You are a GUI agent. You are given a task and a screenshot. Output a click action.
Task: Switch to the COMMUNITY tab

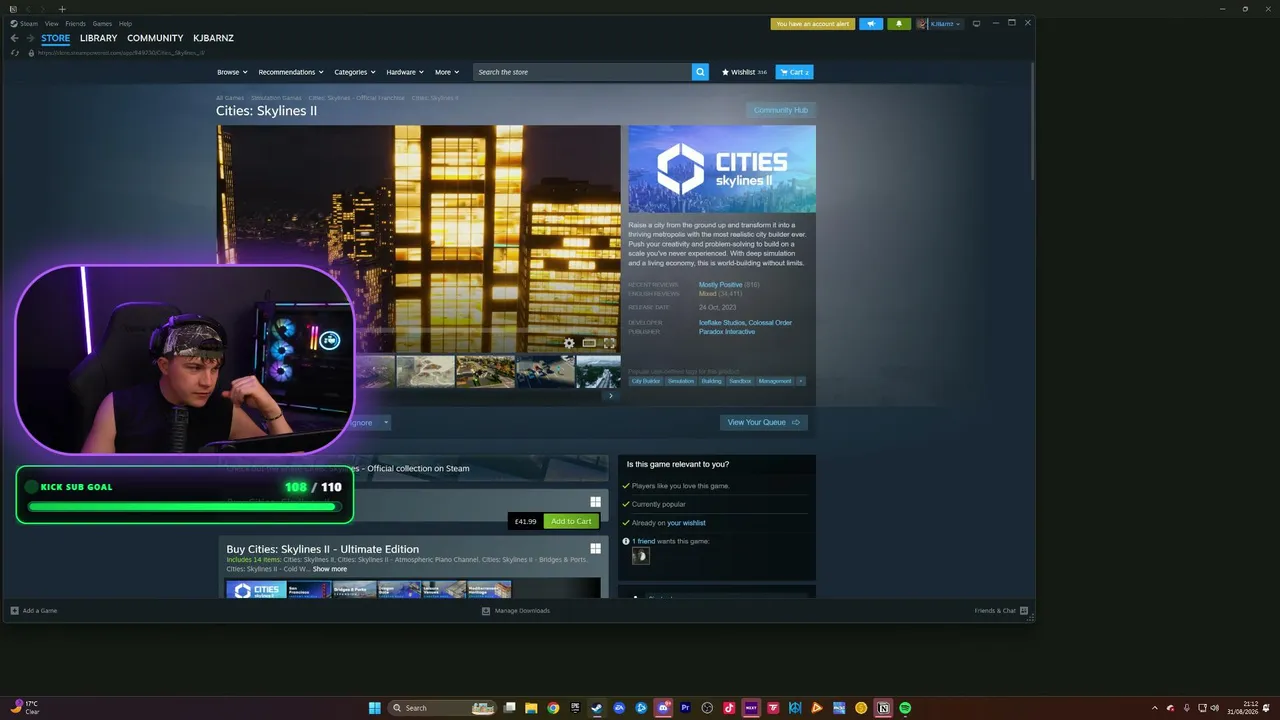coord(155,38)
